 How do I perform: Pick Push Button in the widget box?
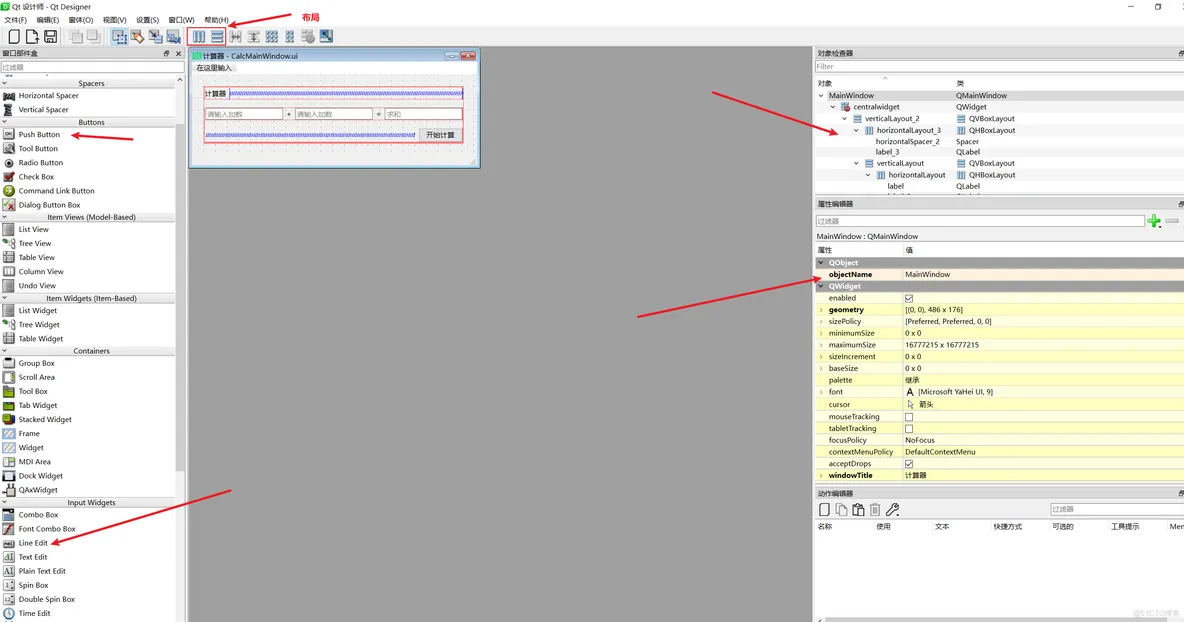coord(39,134)
